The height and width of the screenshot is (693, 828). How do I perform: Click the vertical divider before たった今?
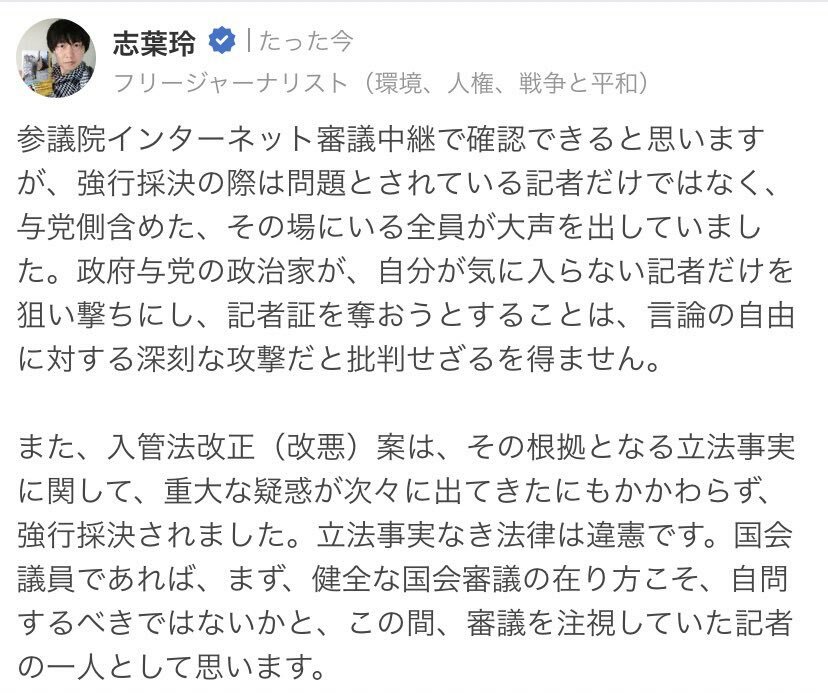(248, 41)
